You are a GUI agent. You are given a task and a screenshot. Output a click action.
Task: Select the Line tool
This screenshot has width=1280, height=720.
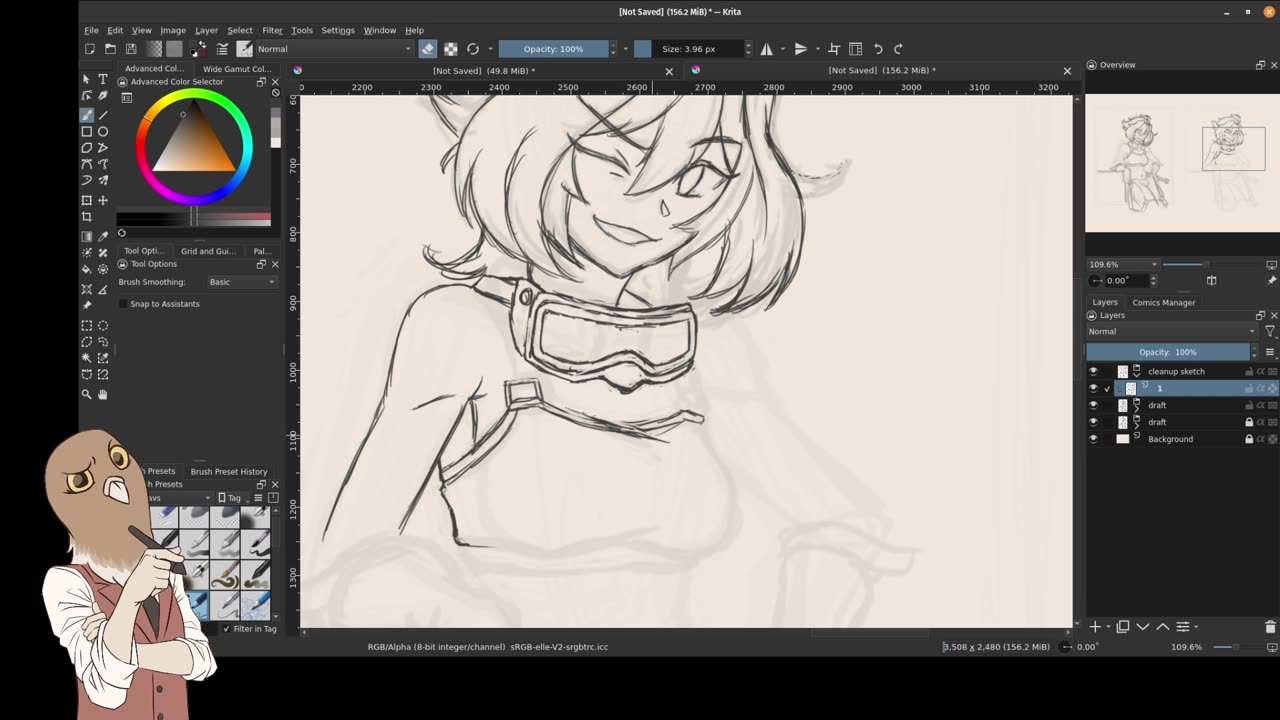(x=103, y=115)
